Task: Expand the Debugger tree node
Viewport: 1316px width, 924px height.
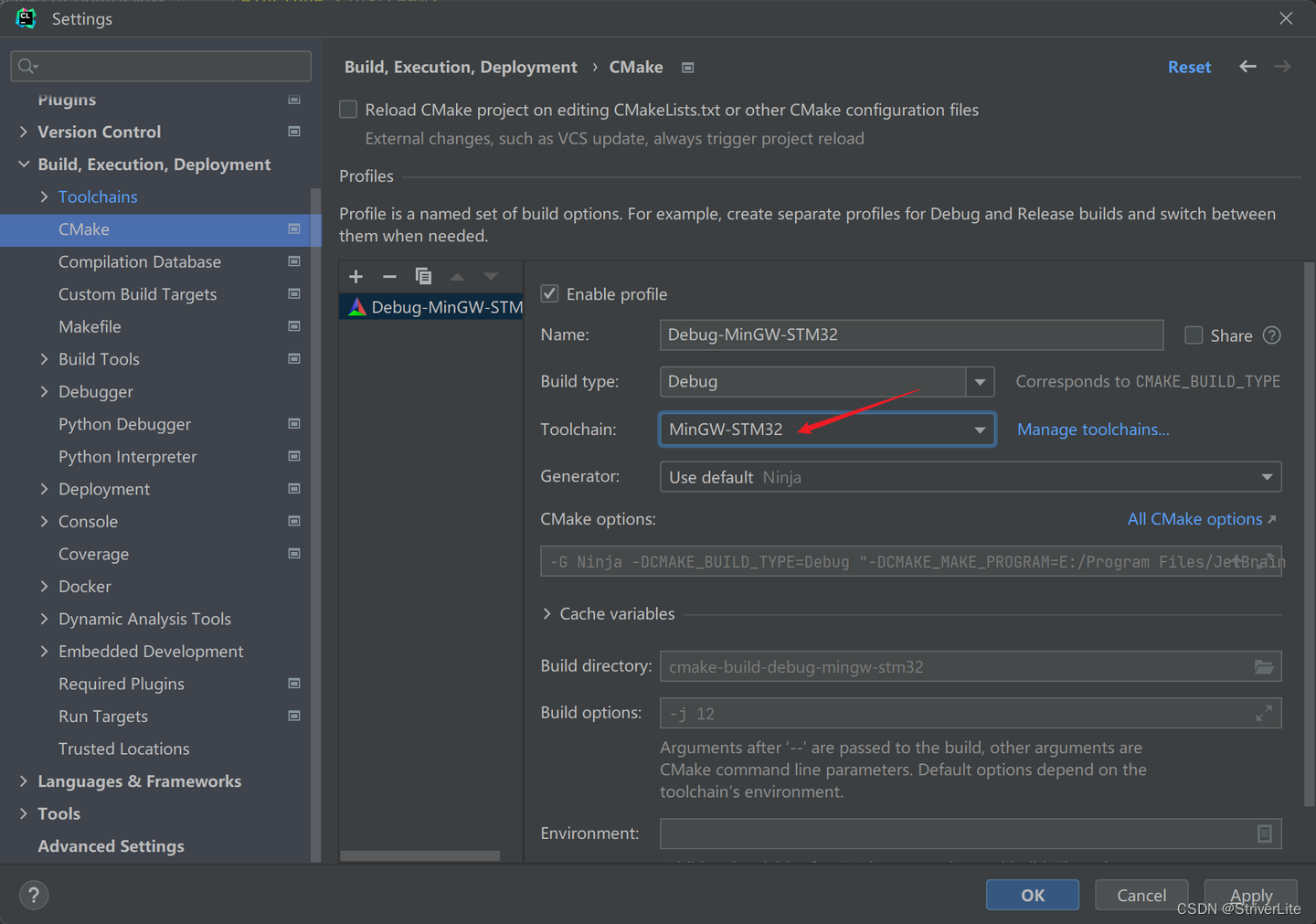Action: [x=44, y=391]
